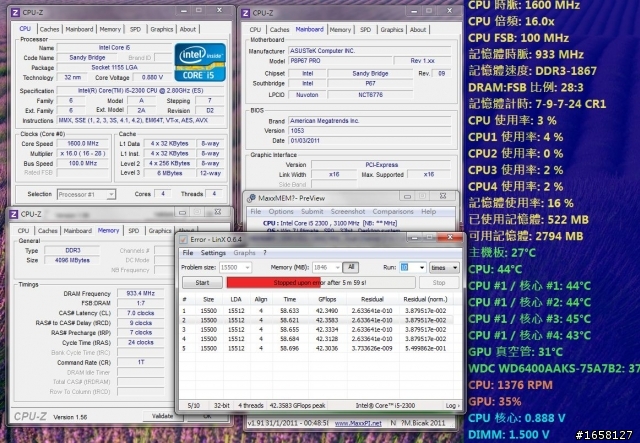The width and height of the screenshot is (640, 443).
Task: Click the Command Rate 1T value
Action: pos(140,362)
